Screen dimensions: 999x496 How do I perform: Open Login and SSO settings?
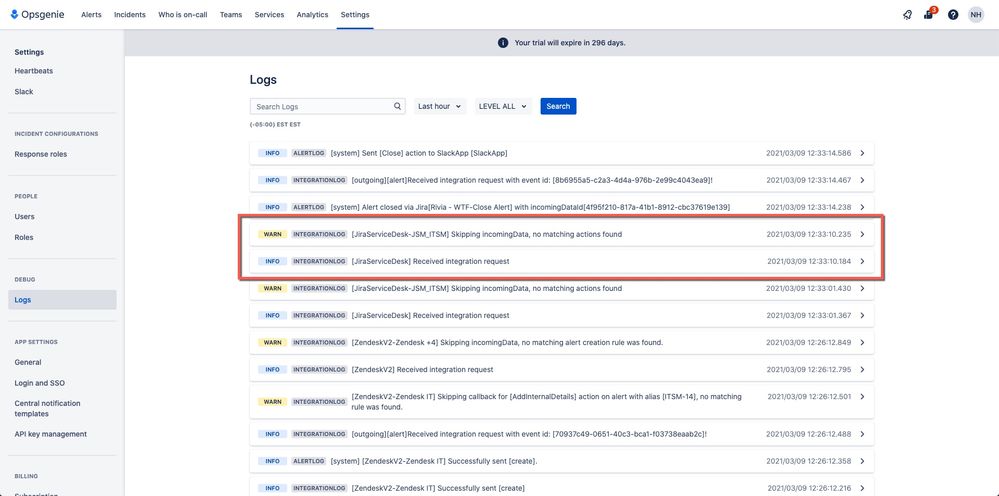(40, 383)
